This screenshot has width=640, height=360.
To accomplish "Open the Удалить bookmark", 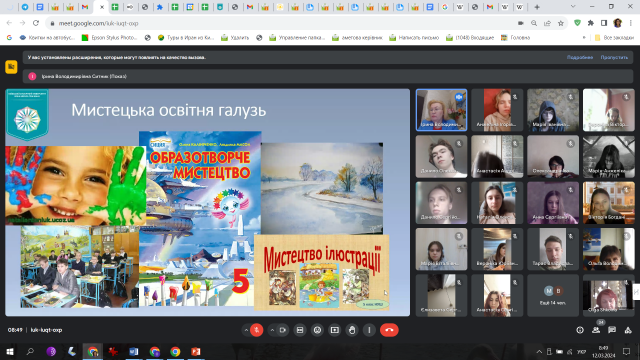I will 235,38.
